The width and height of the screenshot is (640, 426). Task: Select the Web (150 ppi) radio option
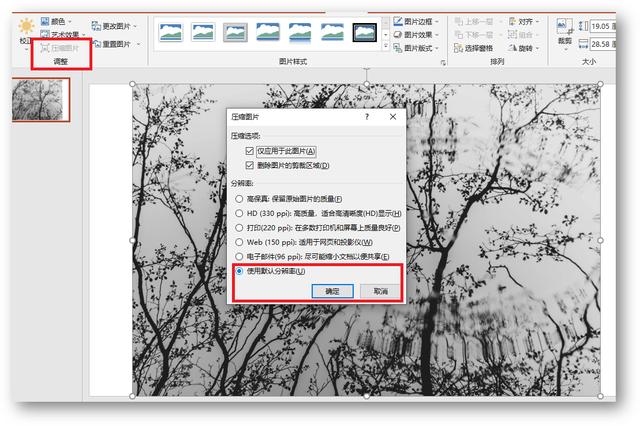point(239,242)
